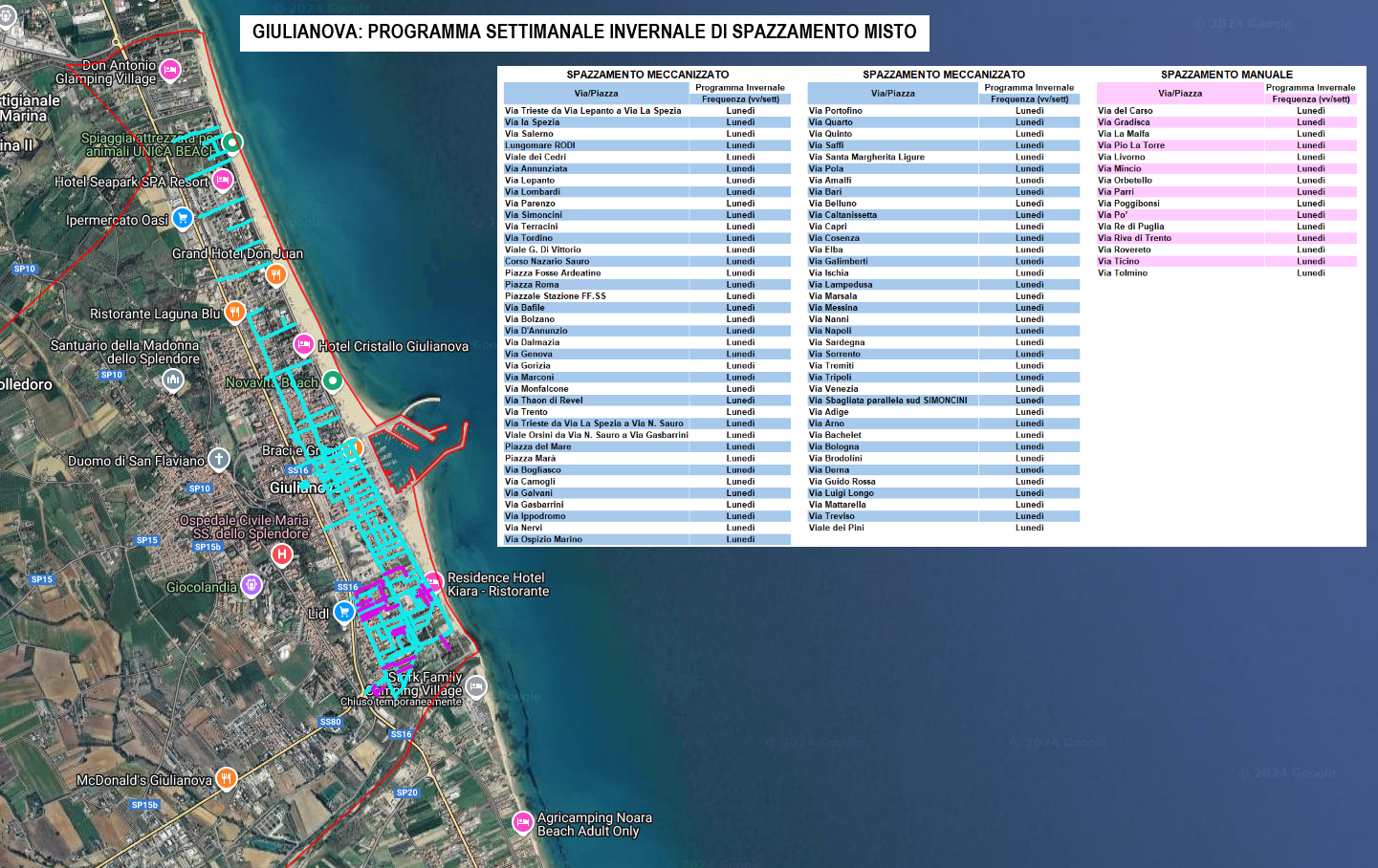Image resolution: width=1378 pixels, height=868 pixels.
Task: Open the Hotel Seapark SPA Resort pin
Action: point(223,179)
